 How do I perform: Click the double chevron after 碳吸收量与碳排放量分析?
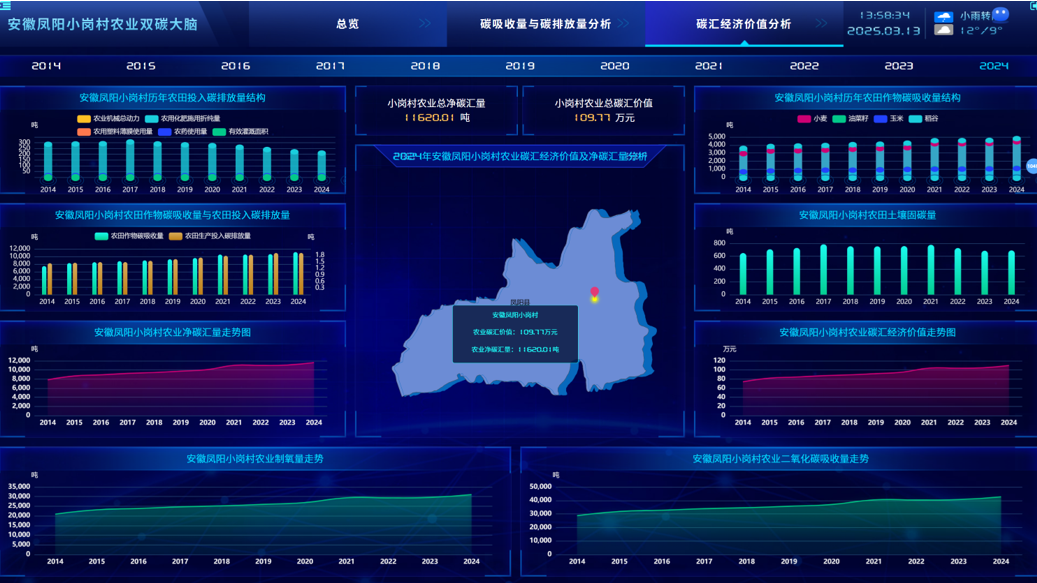[x=625, y=24]
